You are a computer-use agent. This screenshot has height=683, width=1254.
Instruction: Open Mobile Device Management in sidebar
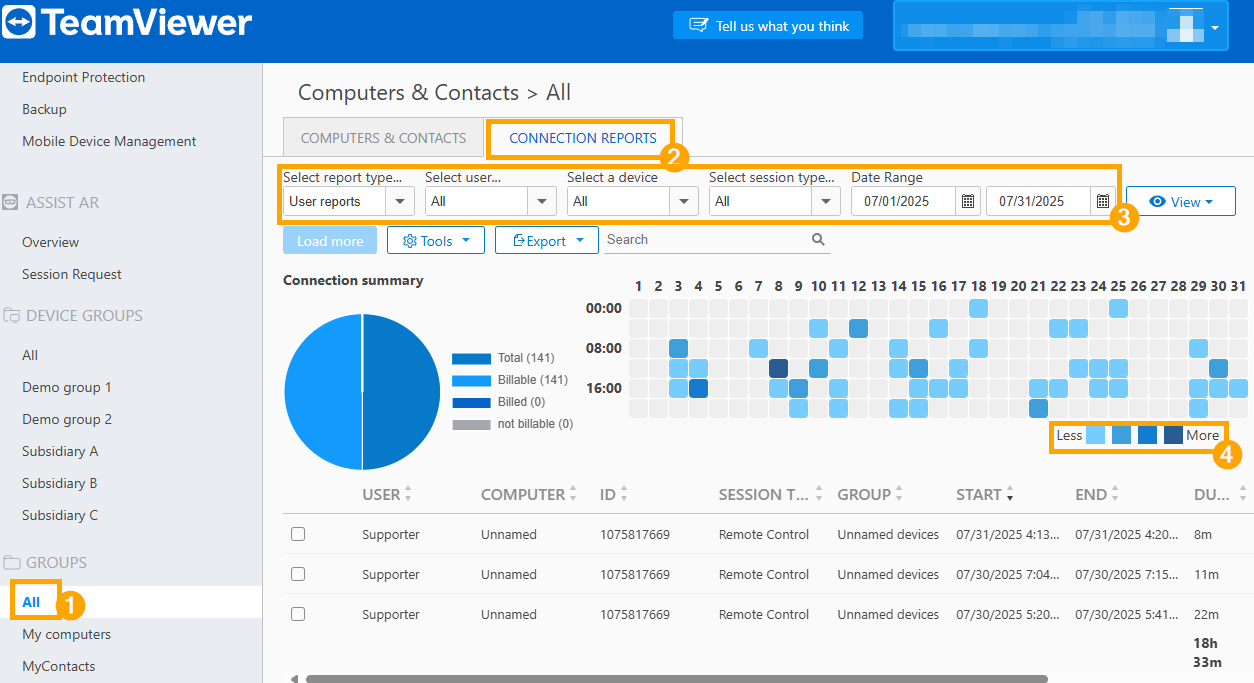click(x=109, y=141)
